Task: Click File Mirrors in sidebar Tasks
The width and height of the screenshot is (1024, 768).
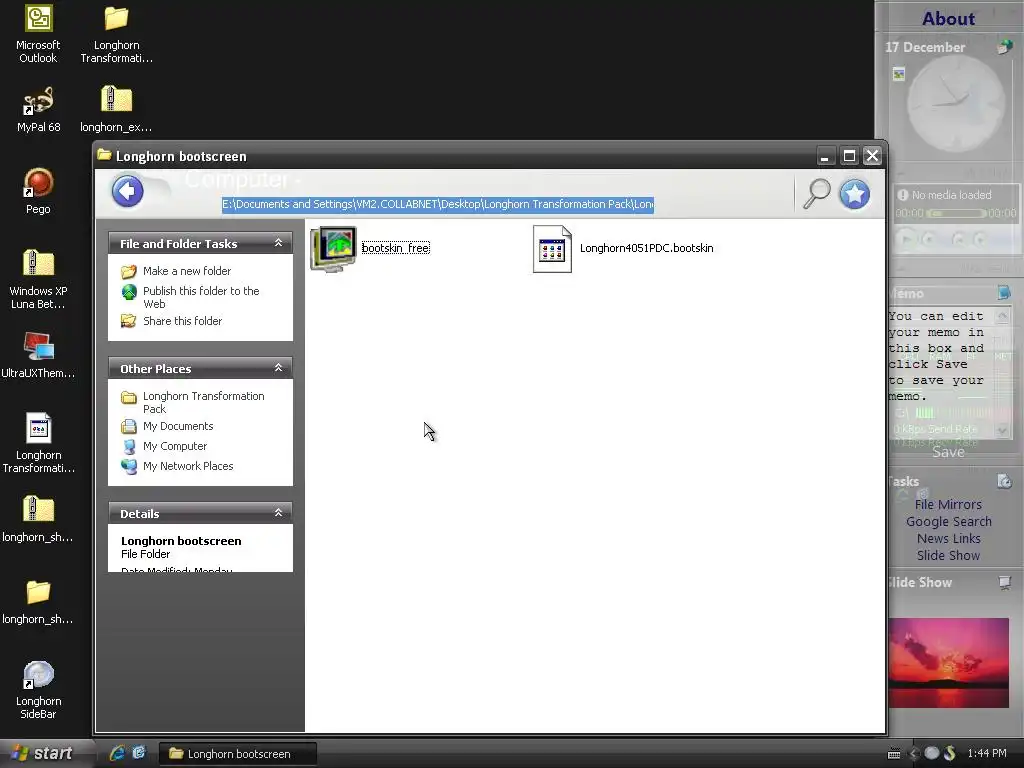Action: 948,504
